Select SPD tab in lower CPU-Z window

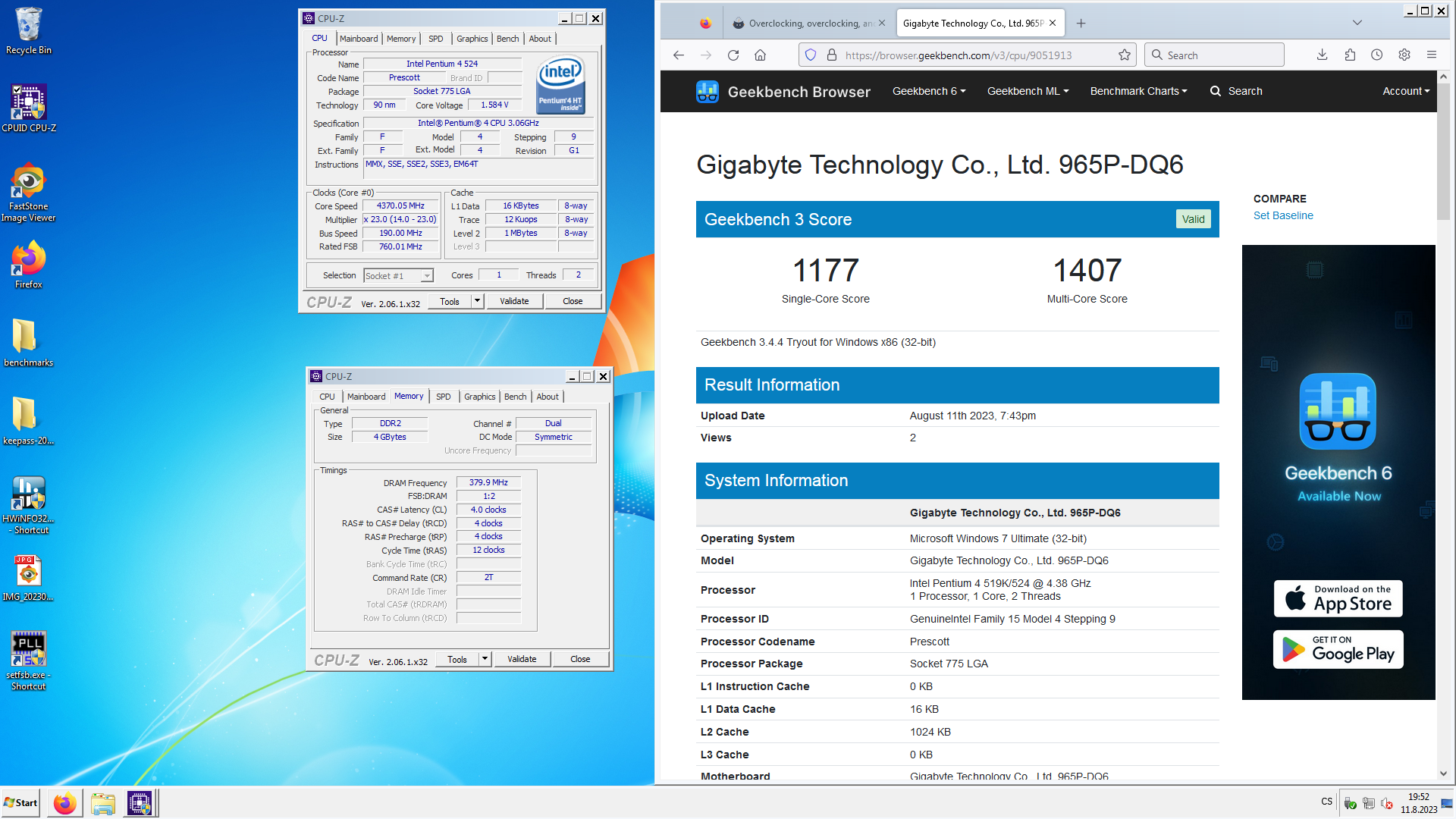click(x=444, y=397)
